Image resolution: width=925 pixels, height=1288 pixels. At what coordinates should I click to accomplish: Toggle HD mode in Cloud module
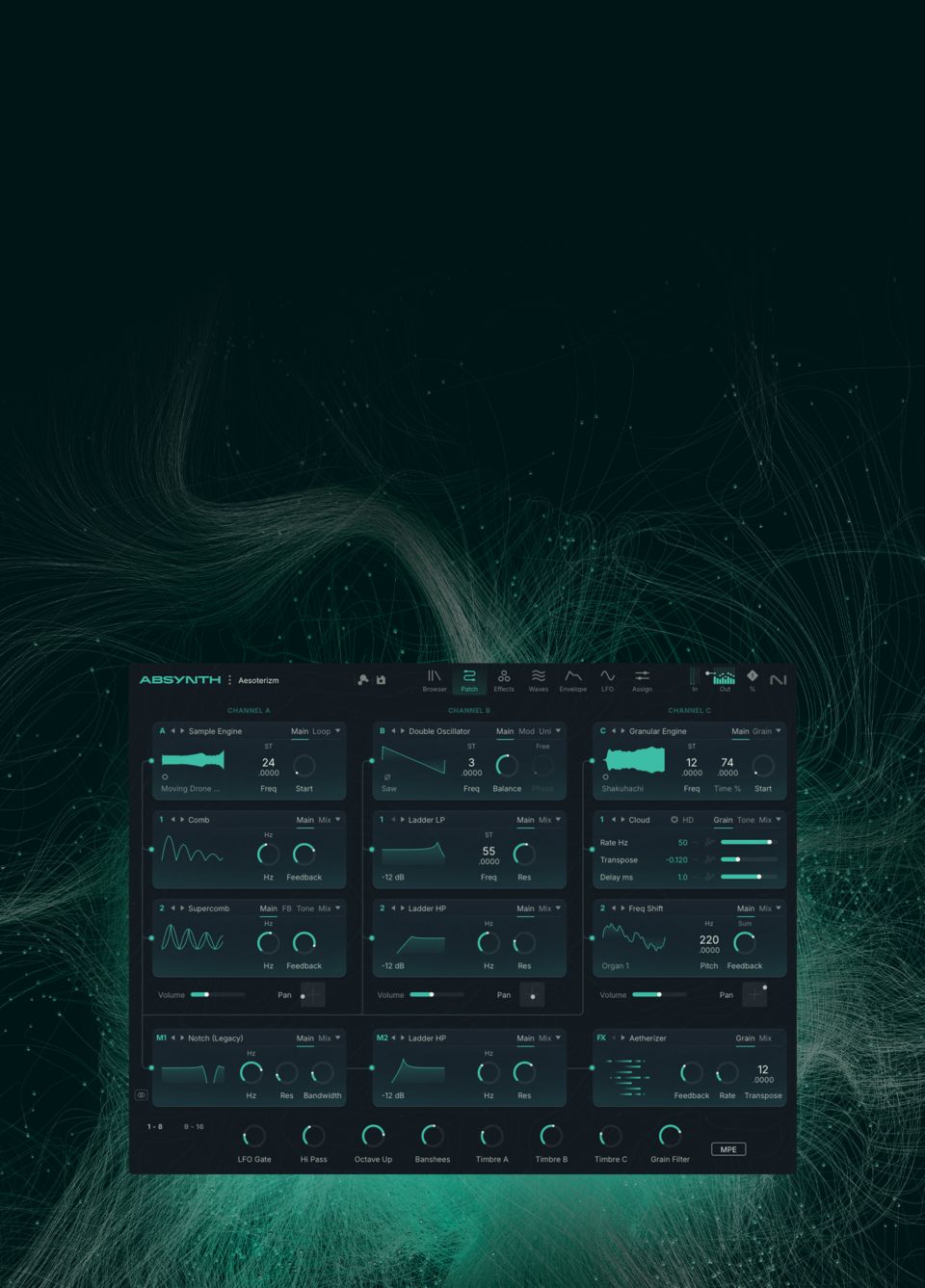[x=674, y=820]
